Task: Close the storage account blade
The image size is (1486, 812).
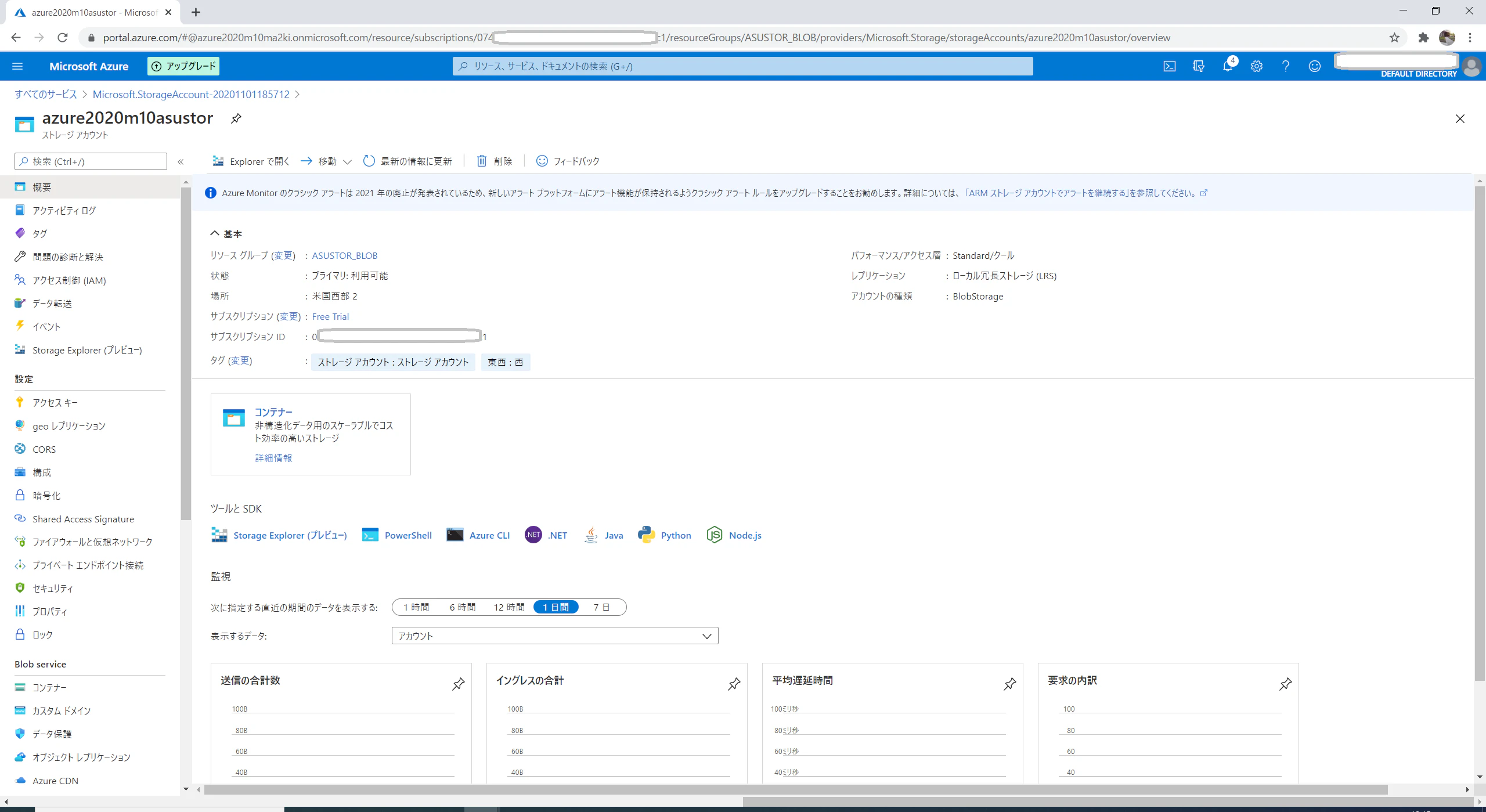Action: click(x=1460, y=118)
